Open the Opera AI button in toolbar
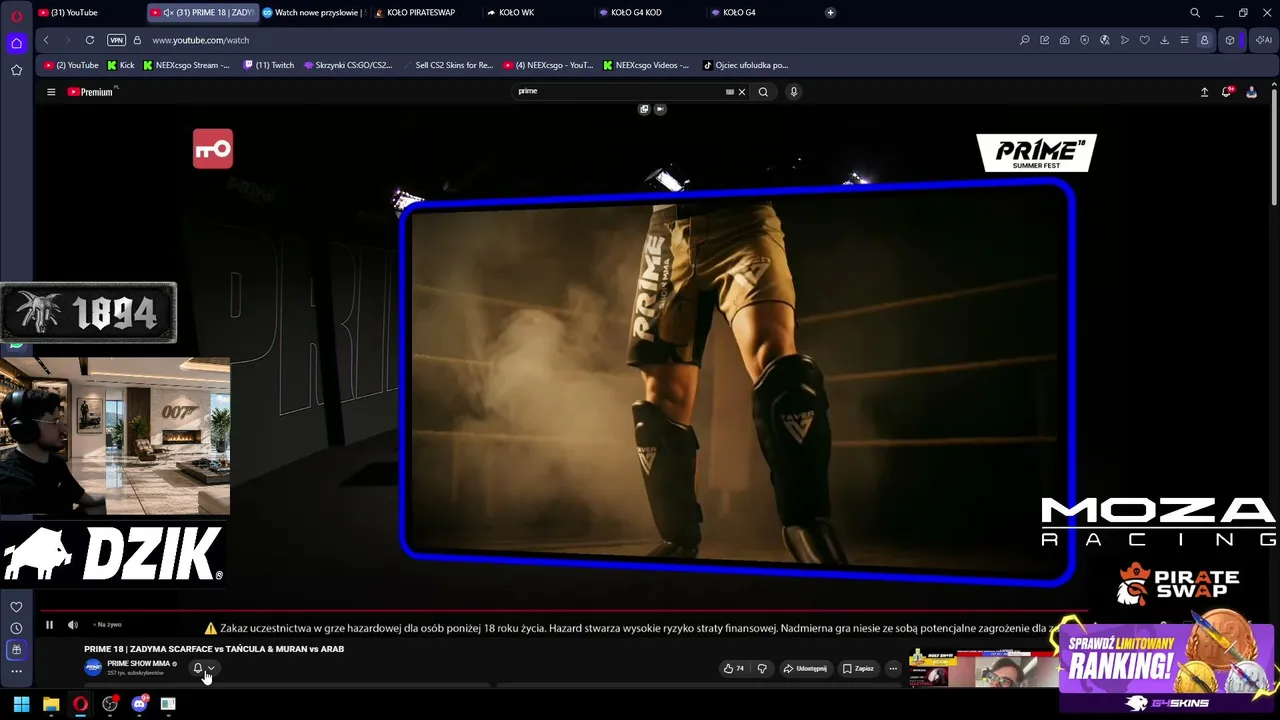The width and height of the screenshot is (1280, 720). pyautogui.click(x=1263, y=40)
